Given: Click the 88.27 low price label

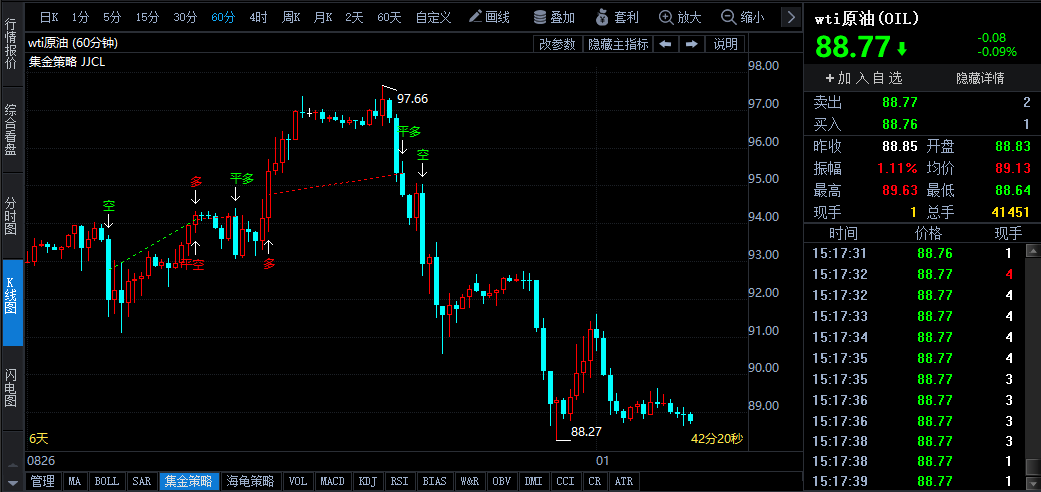Looking at the screenshot, I should 586,432.
